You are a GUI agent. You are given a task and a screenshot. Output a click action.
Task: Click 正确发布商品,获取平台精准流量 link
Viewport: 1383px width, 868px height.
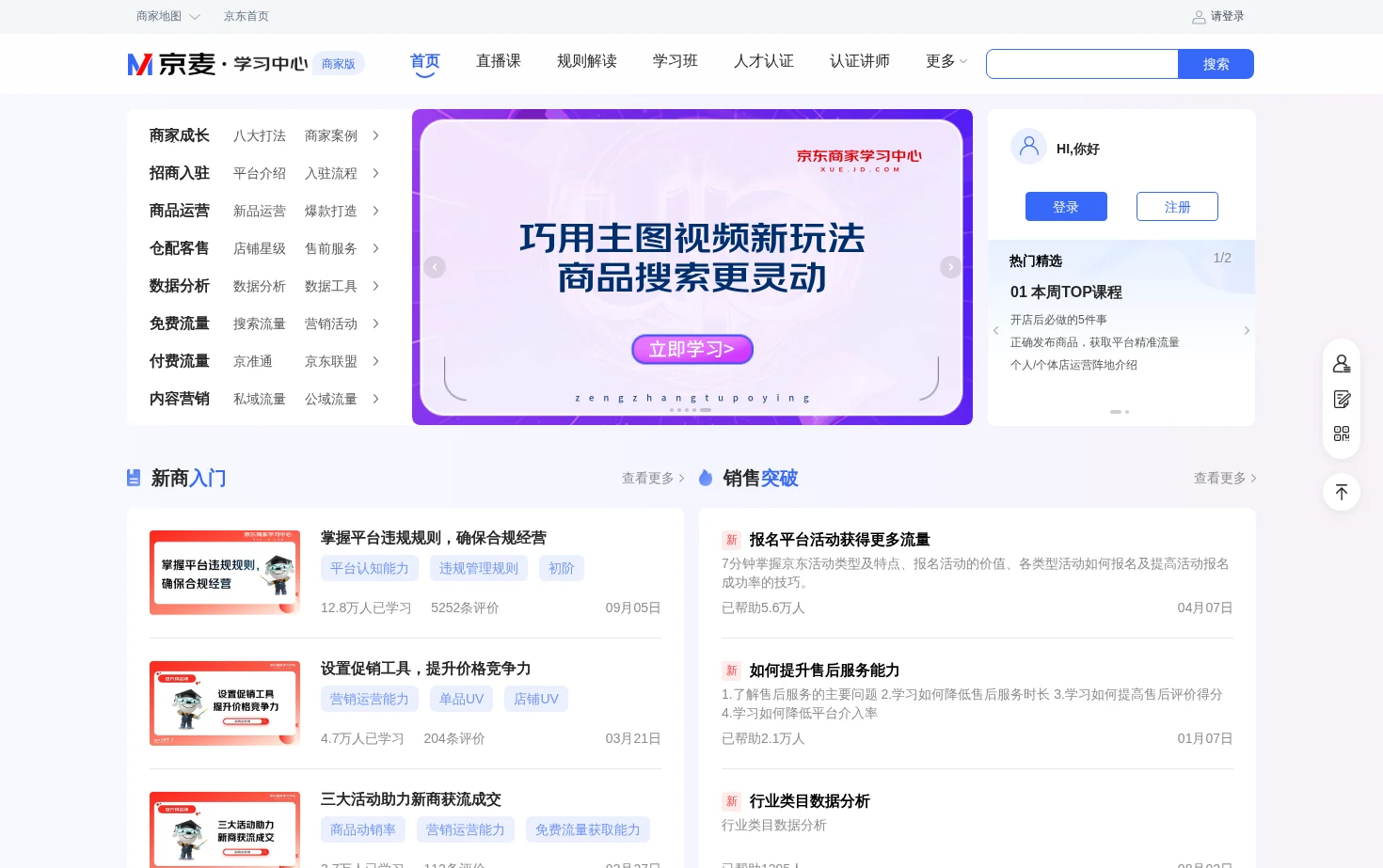pyautogui.click(x=1095, y=342)
